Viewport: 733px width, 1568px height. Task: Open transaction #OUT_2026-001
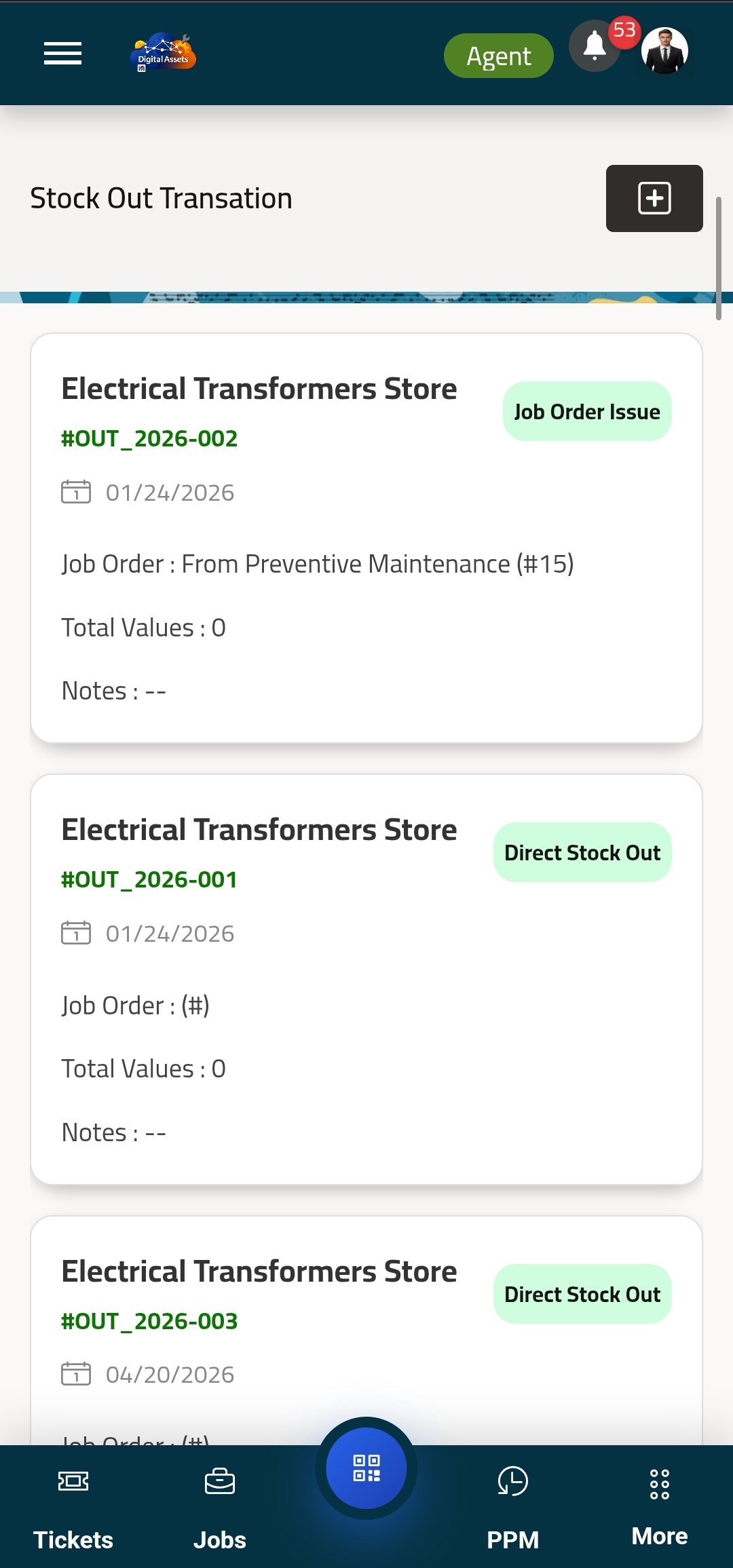(149, 880)
